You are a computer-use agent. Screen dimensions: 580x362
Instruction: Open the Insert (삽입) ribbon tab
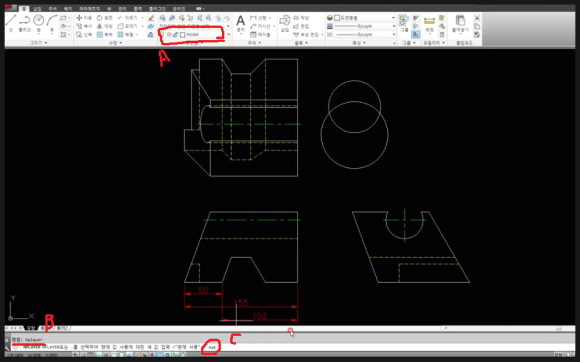(x=37, y=9)
